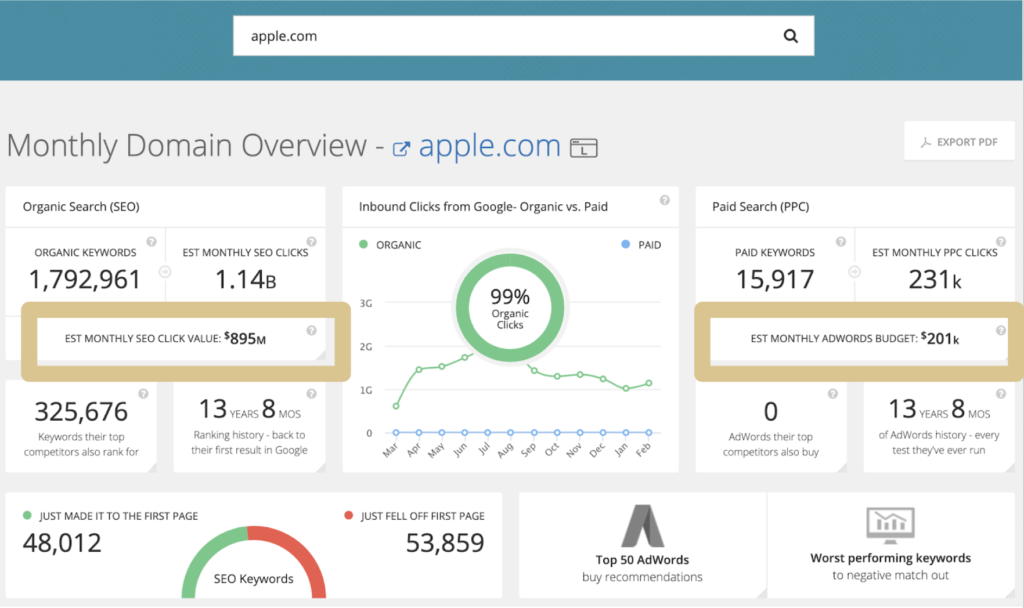
Task: Show help for Est Monthly PPC Clicks
Action: [1000, 242]
